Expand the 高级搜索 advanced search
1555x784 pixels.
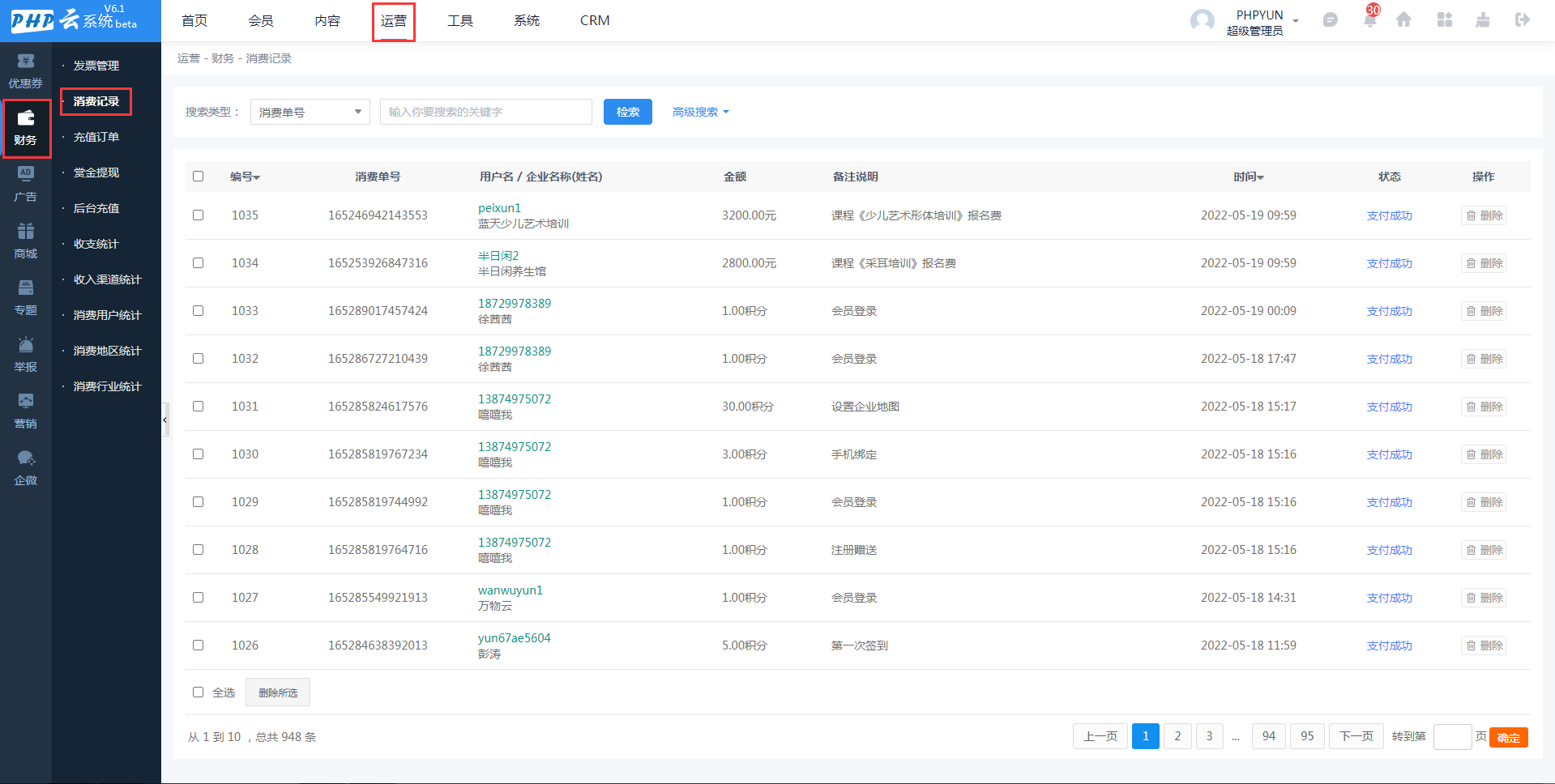pos(700,112)
